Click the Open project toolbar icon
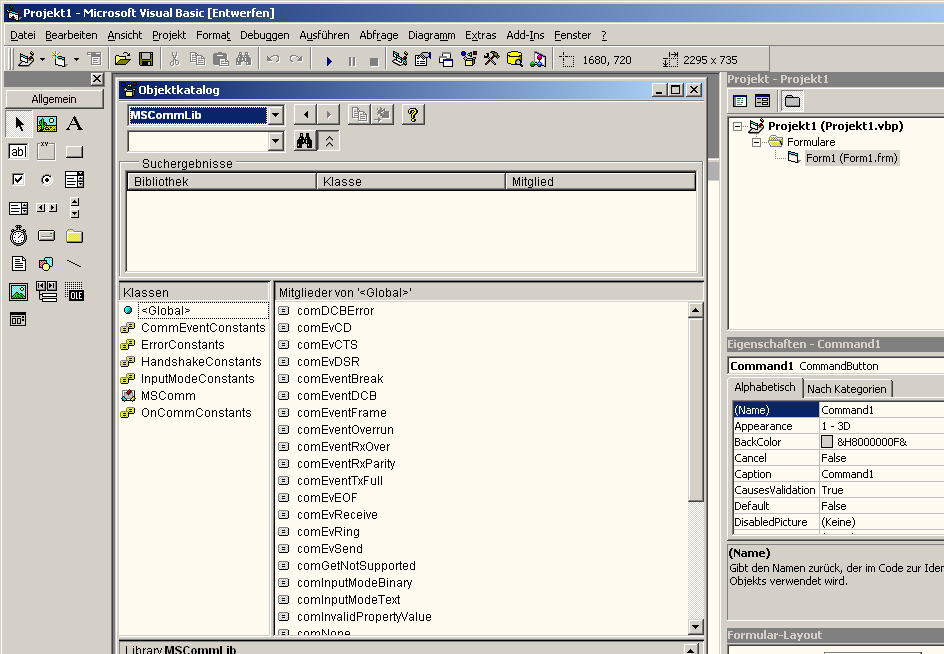The width and height of the screenshot is (944, 654). [123, 59]
